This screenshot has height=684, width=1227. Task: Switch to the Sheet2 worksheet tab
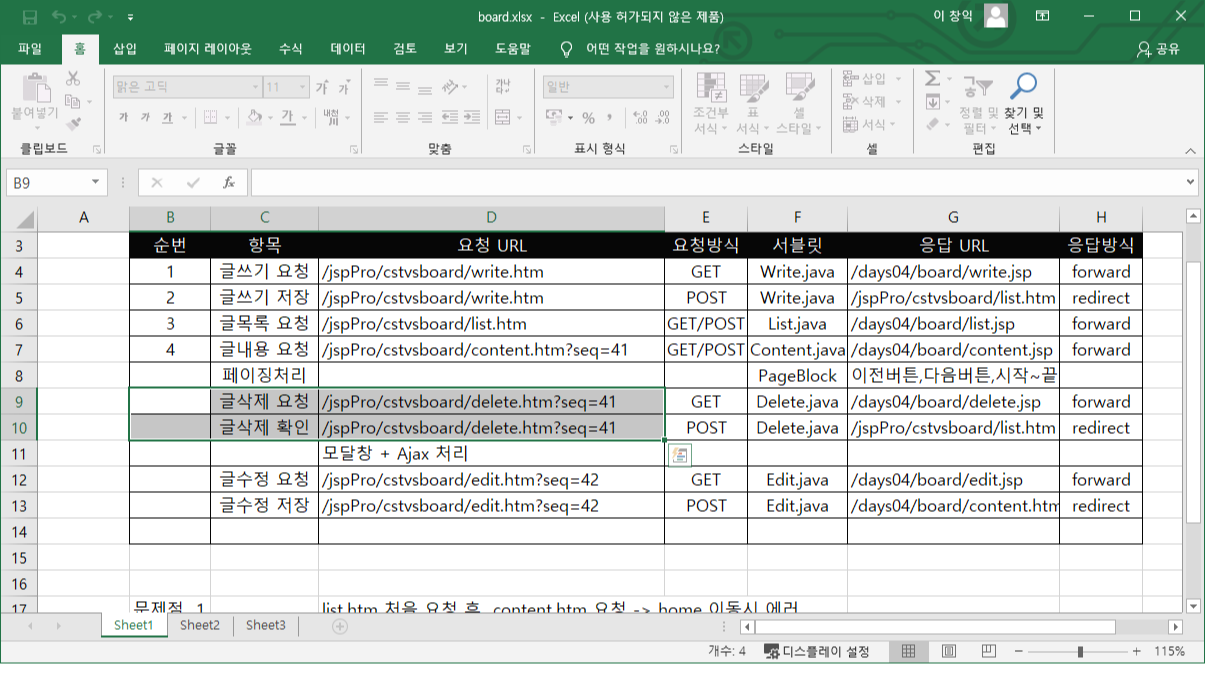200,625
